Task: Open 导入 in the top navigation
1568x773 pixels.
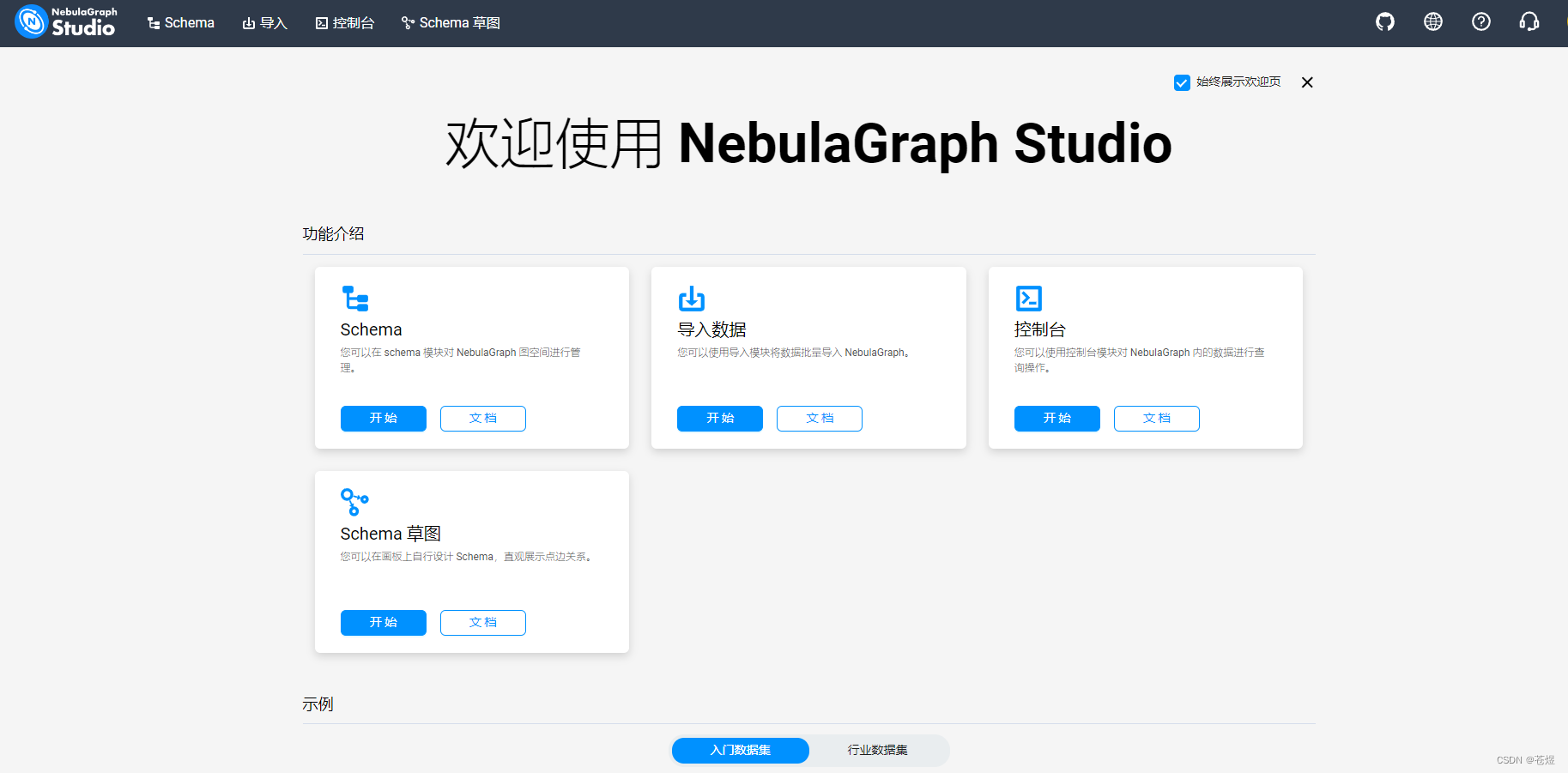Action: [x=265, y=23]
